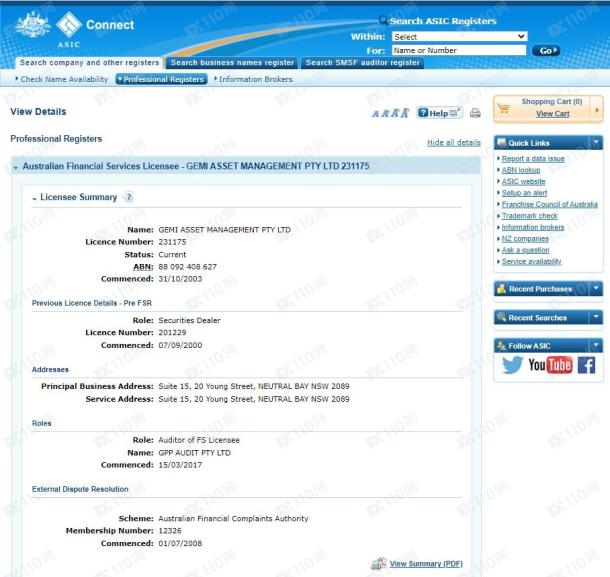This screenshot has width=610, height=577.
Task: Click the Status value Current
Action: point(172,255)
